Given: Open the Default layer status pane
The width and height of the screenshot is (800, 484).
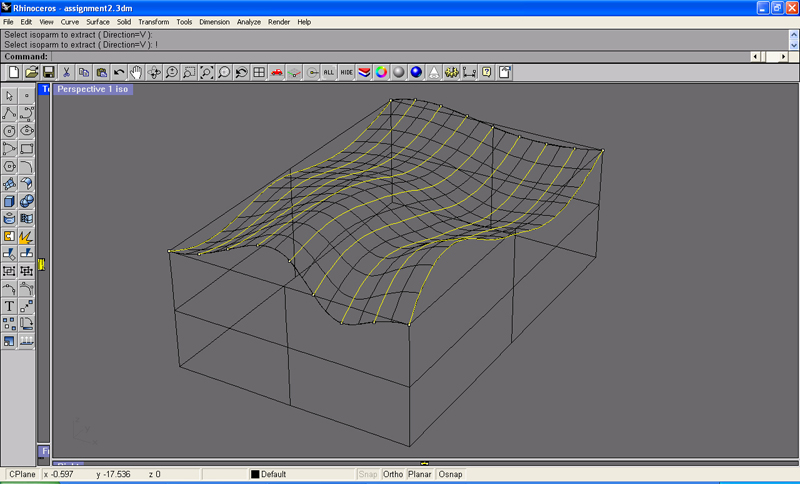Looking at the screenshot, I should tap(301, 474).
